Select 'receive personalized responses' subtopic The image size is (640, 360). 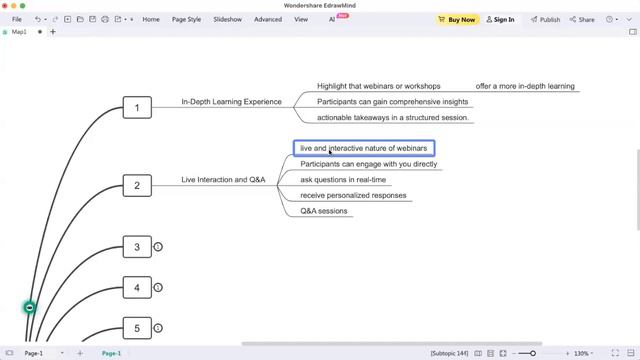pyautogui.click(x=353, y=196)
